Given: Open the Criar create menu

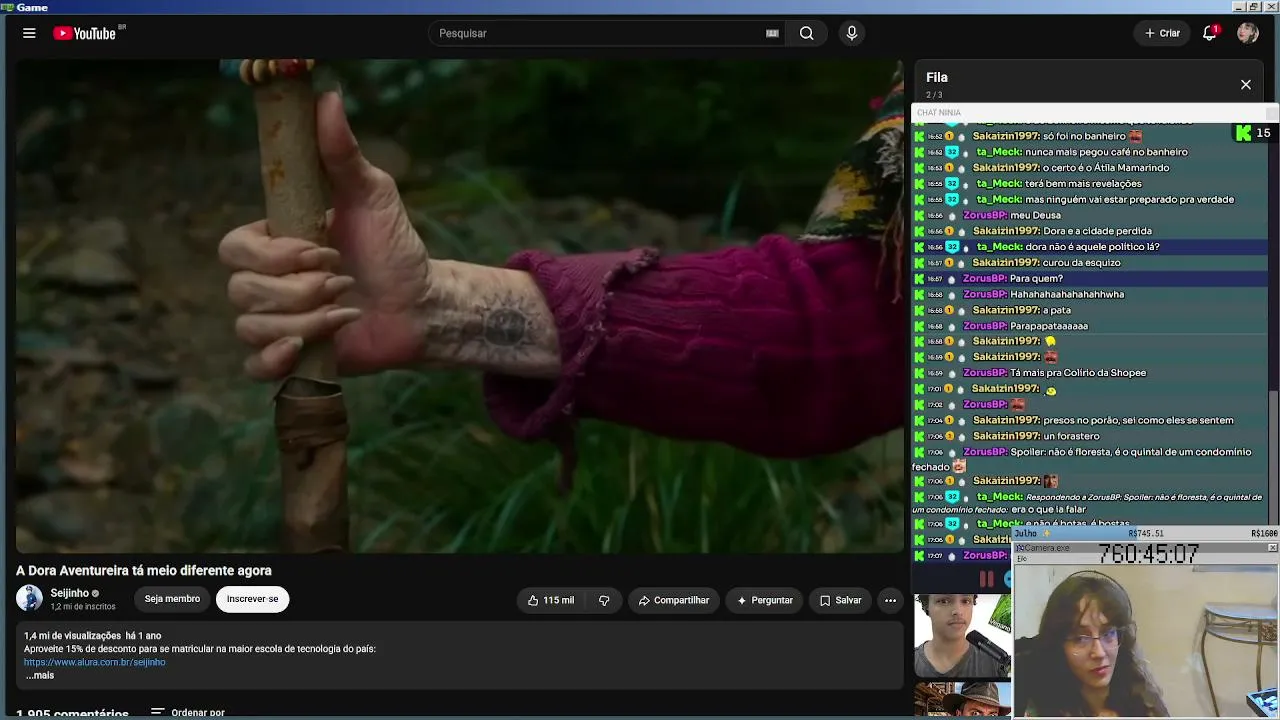Looking at the screenshot, I should [1162, 33].
